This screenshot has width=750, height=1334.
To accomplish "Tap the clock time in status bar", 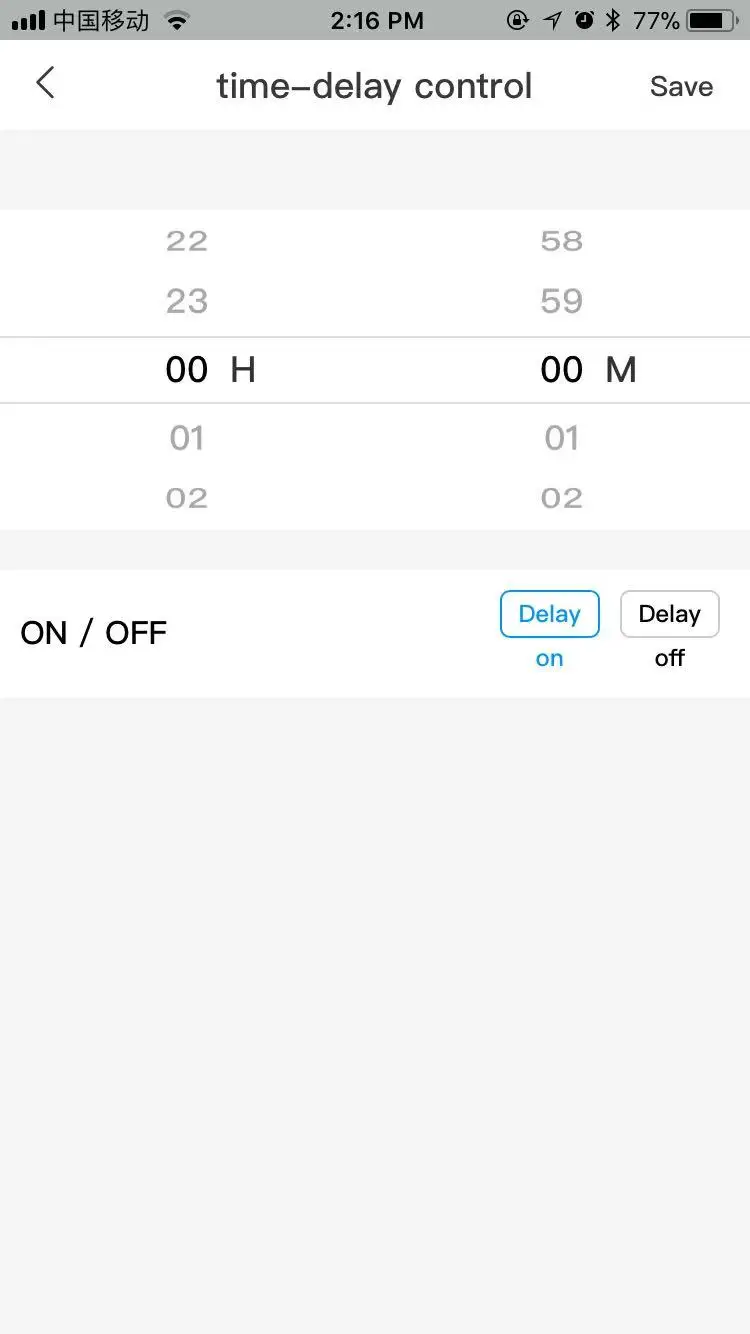I will (x=376, y=20).
